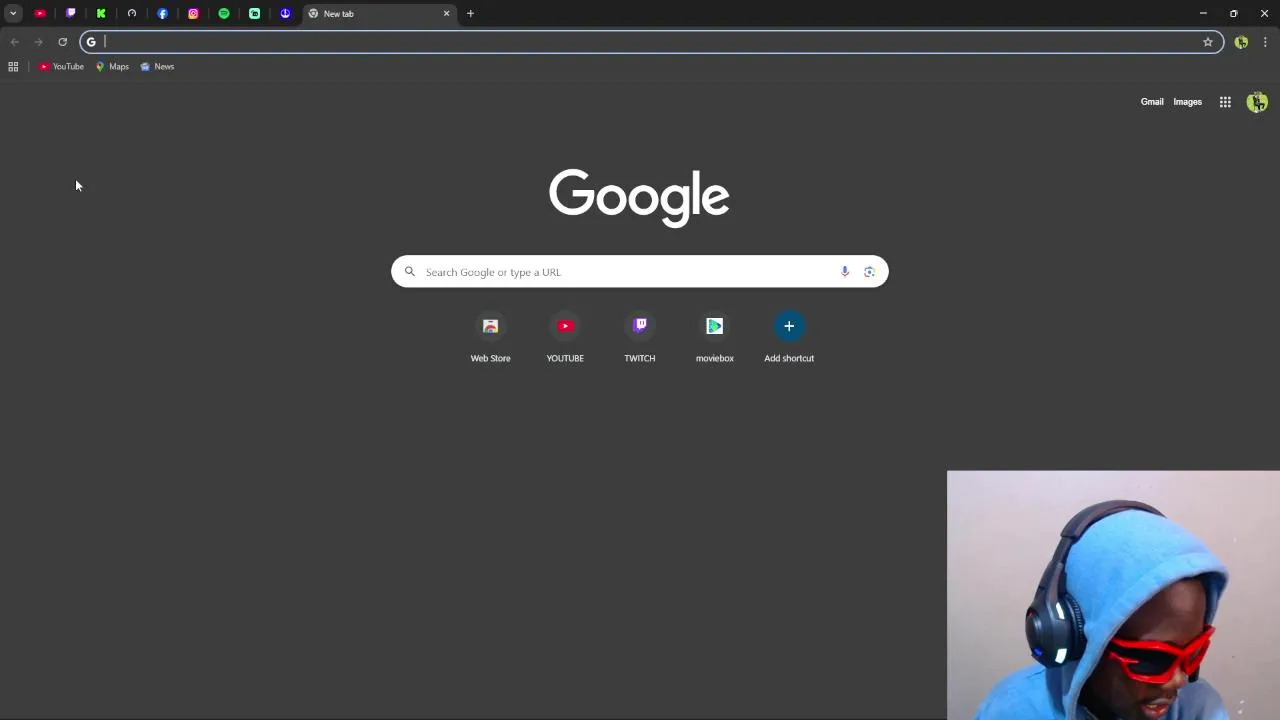The height and width of the screenshot is (720, 1280).
Task: Open Chrome three-dot menu
Action: 1265,42
